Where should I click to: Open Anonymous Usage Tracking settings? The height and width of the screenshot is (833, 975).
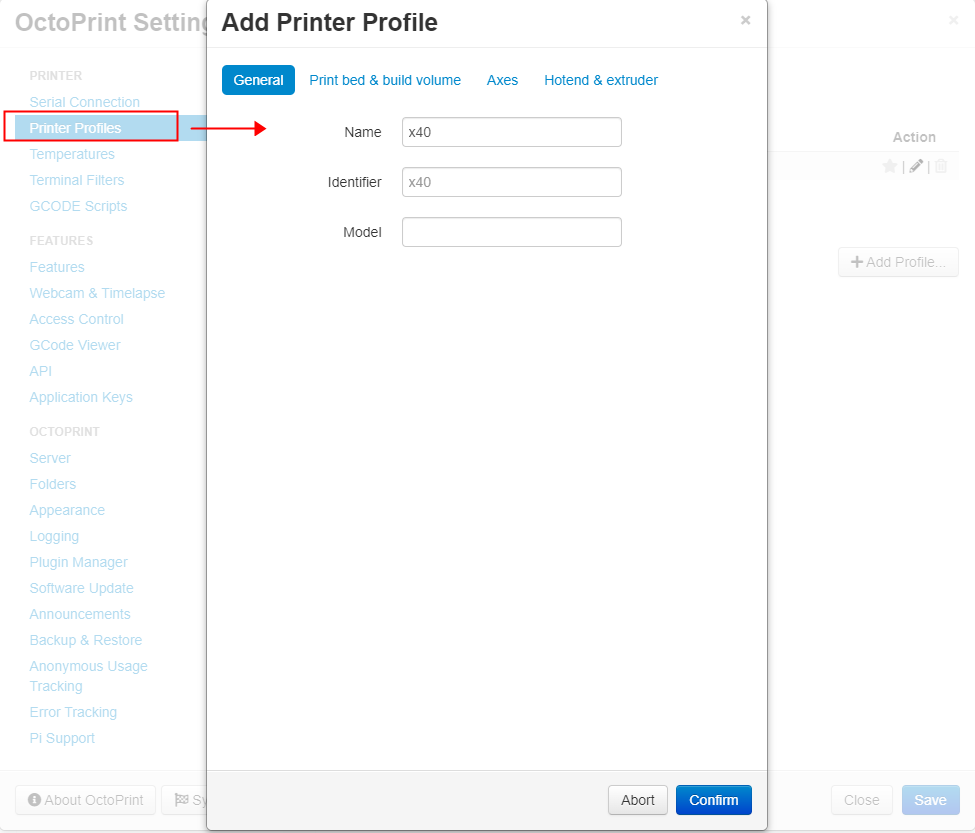point(88,676)
